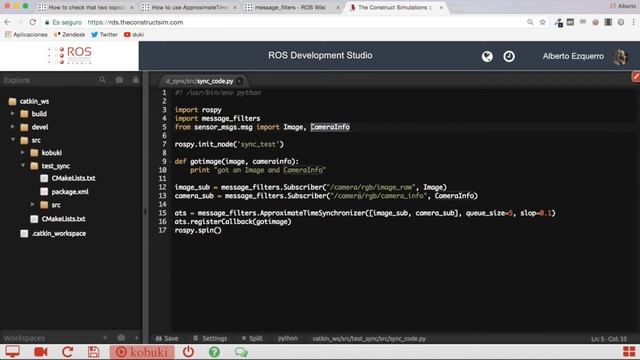Click the browser address bar URL
This screenshot has width=640, height=360.
pos(135,22)
